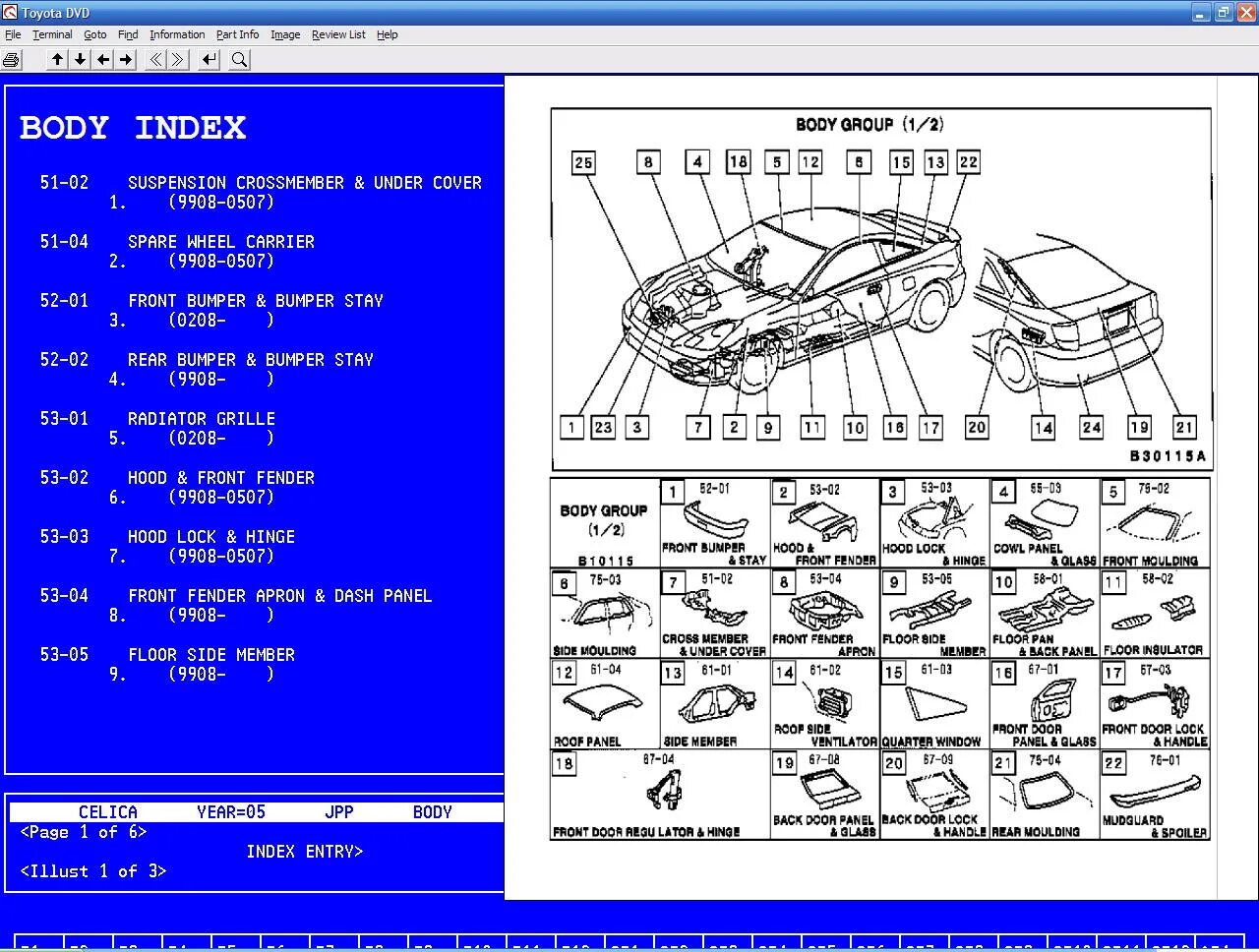
Task: Click the YEAR=05 label in status bar
Action: (231, 812)
